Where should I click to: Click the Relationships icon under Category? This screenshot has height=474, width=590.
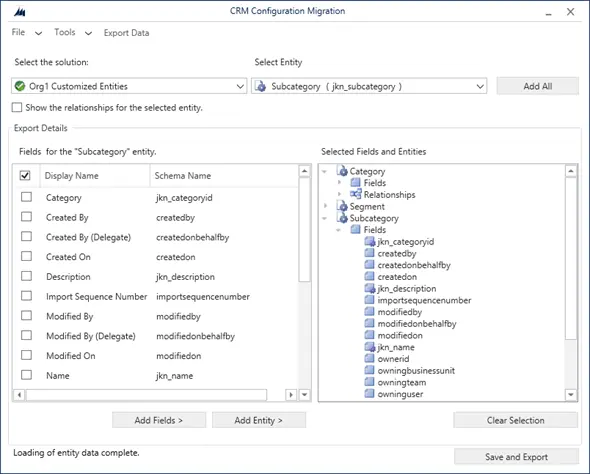tap(356, 194)
